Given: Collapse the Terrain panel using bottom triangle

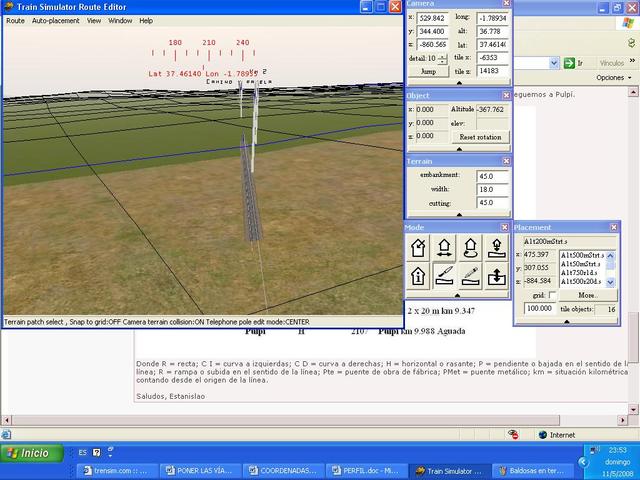Looking at the screenshot, I should coord(459,215).
